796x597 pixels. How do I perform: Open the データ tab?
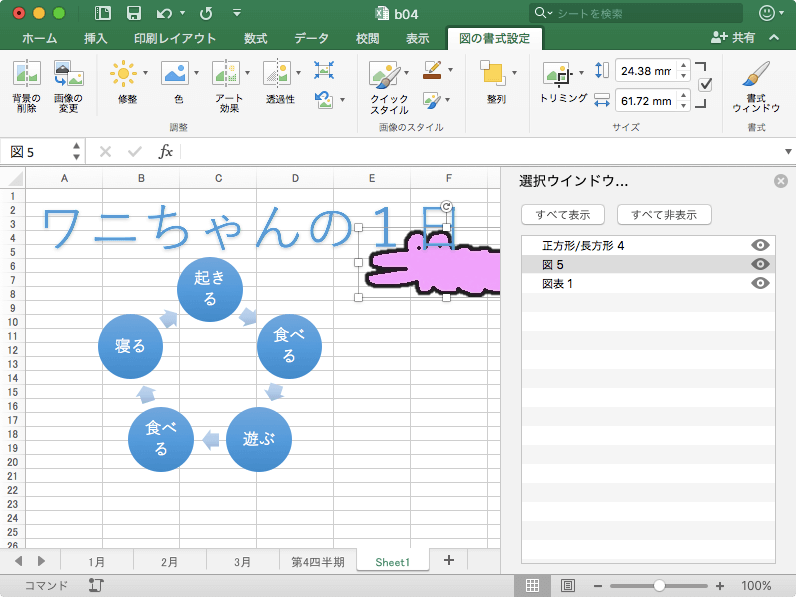[x=311, y=38]
